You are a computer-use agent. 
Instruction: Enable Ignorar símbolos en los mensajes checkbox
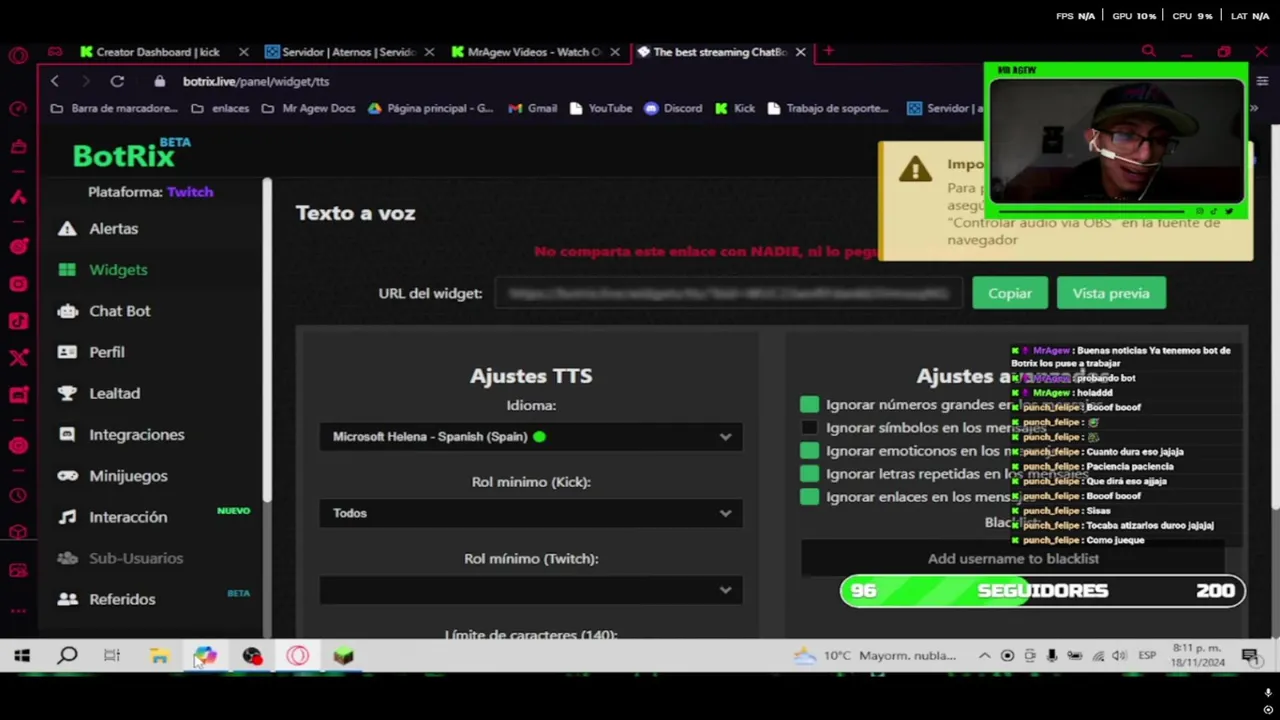(809, 428)
